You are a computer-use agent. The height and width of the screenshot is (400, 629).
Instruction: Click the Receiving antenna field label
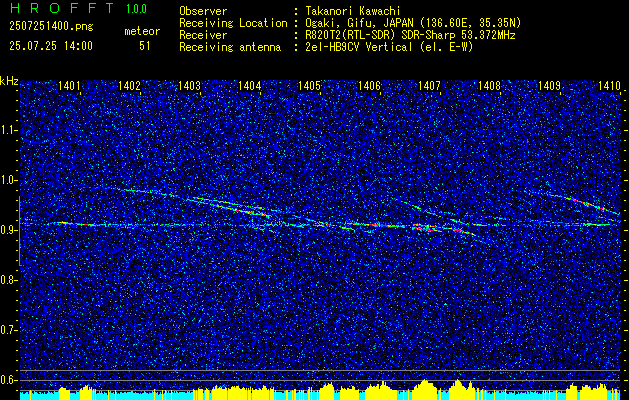click(230, 47)
